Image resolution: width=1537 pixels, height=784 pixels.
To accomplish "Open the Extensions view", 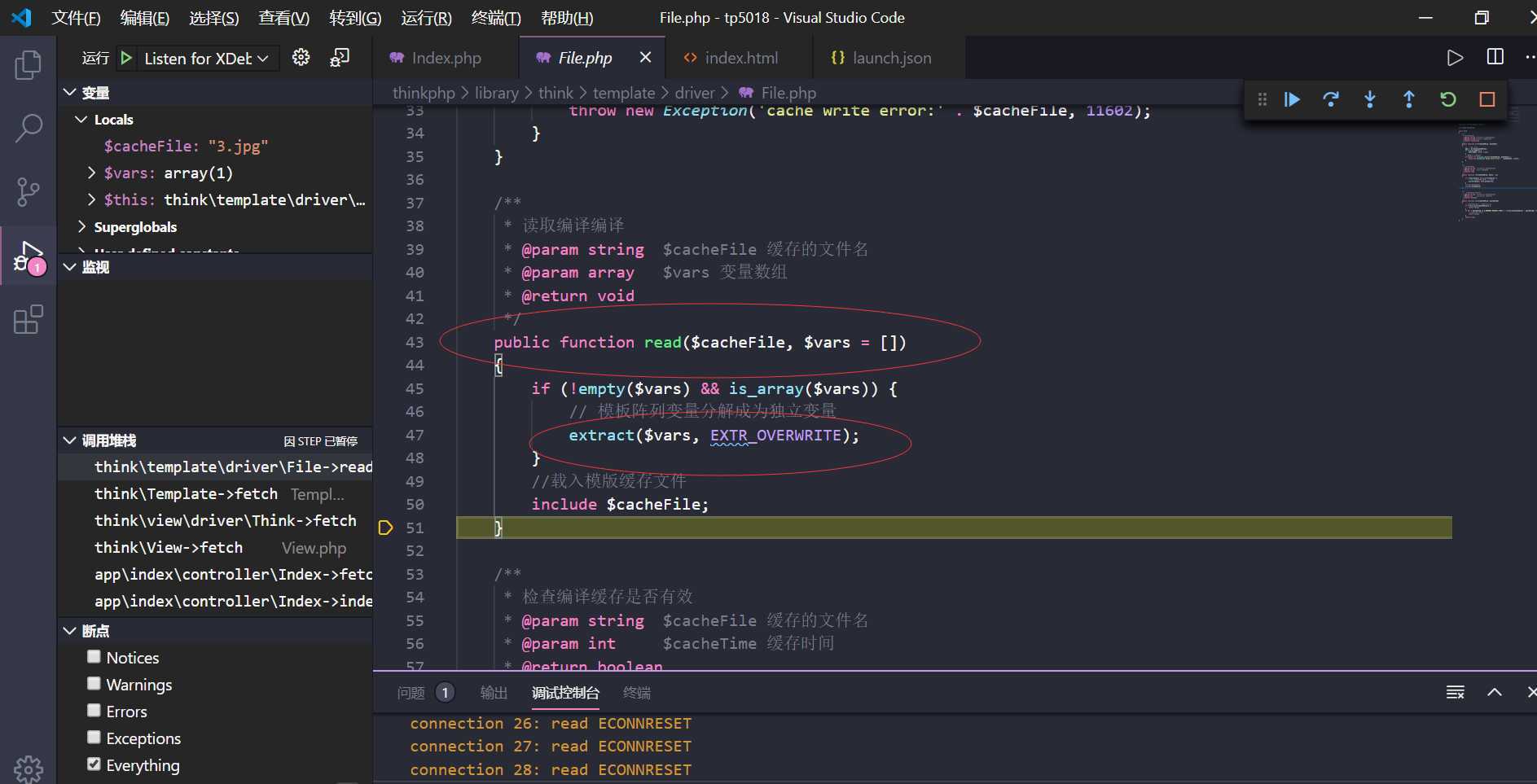I will coord(29,320).
